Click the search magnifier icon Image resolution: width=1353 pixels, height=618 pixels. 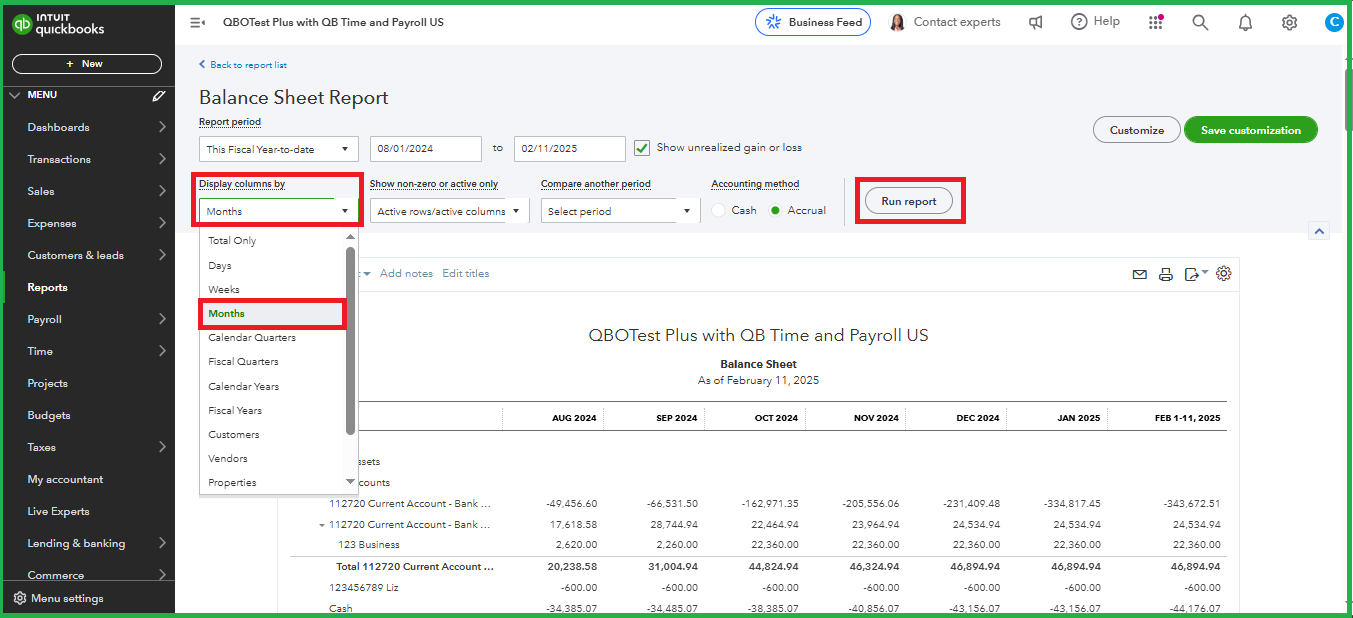point(1200,22)
